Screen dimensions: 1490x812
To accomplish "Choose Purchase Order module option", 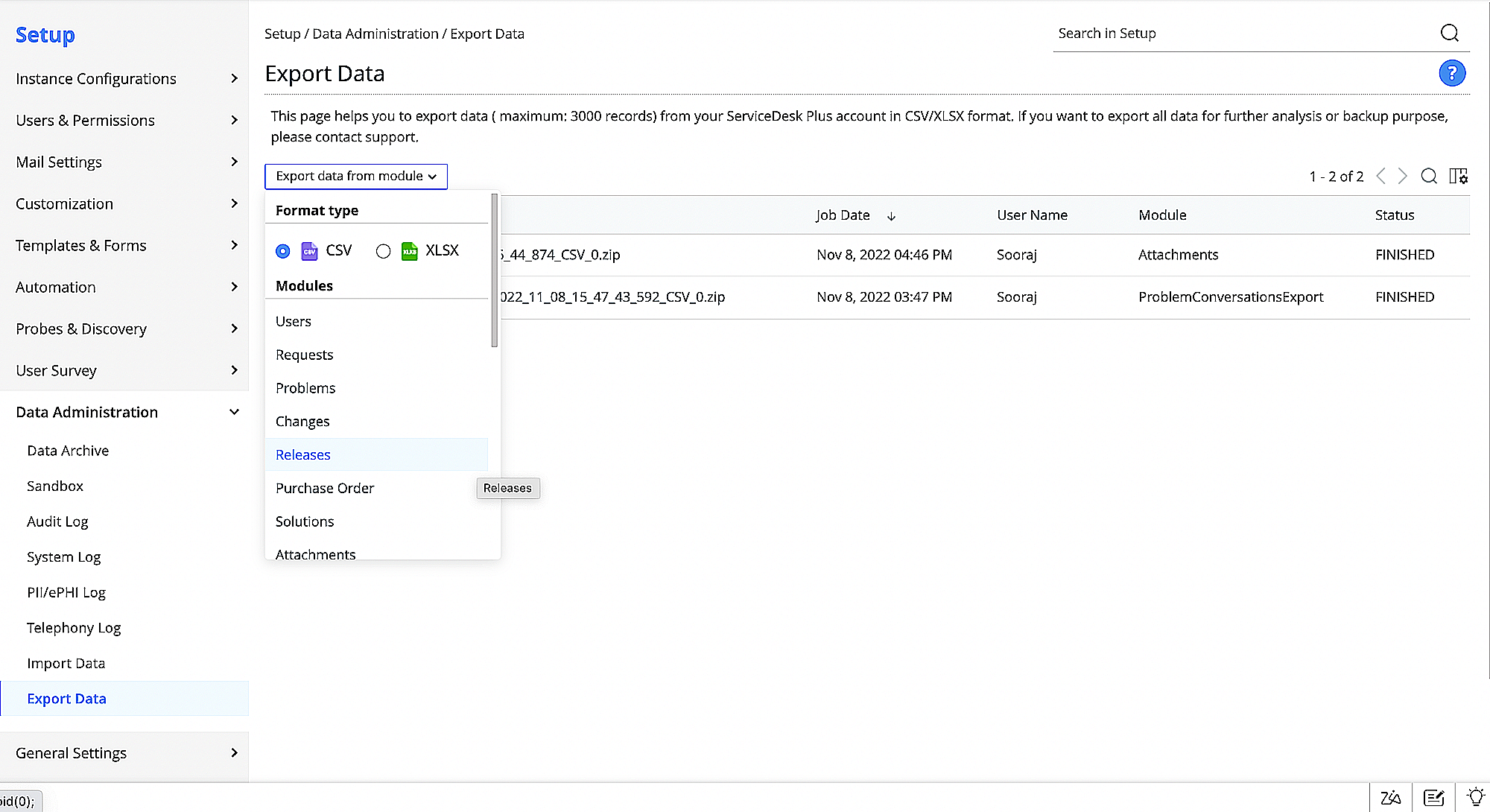I will click(x=325, y=488).
